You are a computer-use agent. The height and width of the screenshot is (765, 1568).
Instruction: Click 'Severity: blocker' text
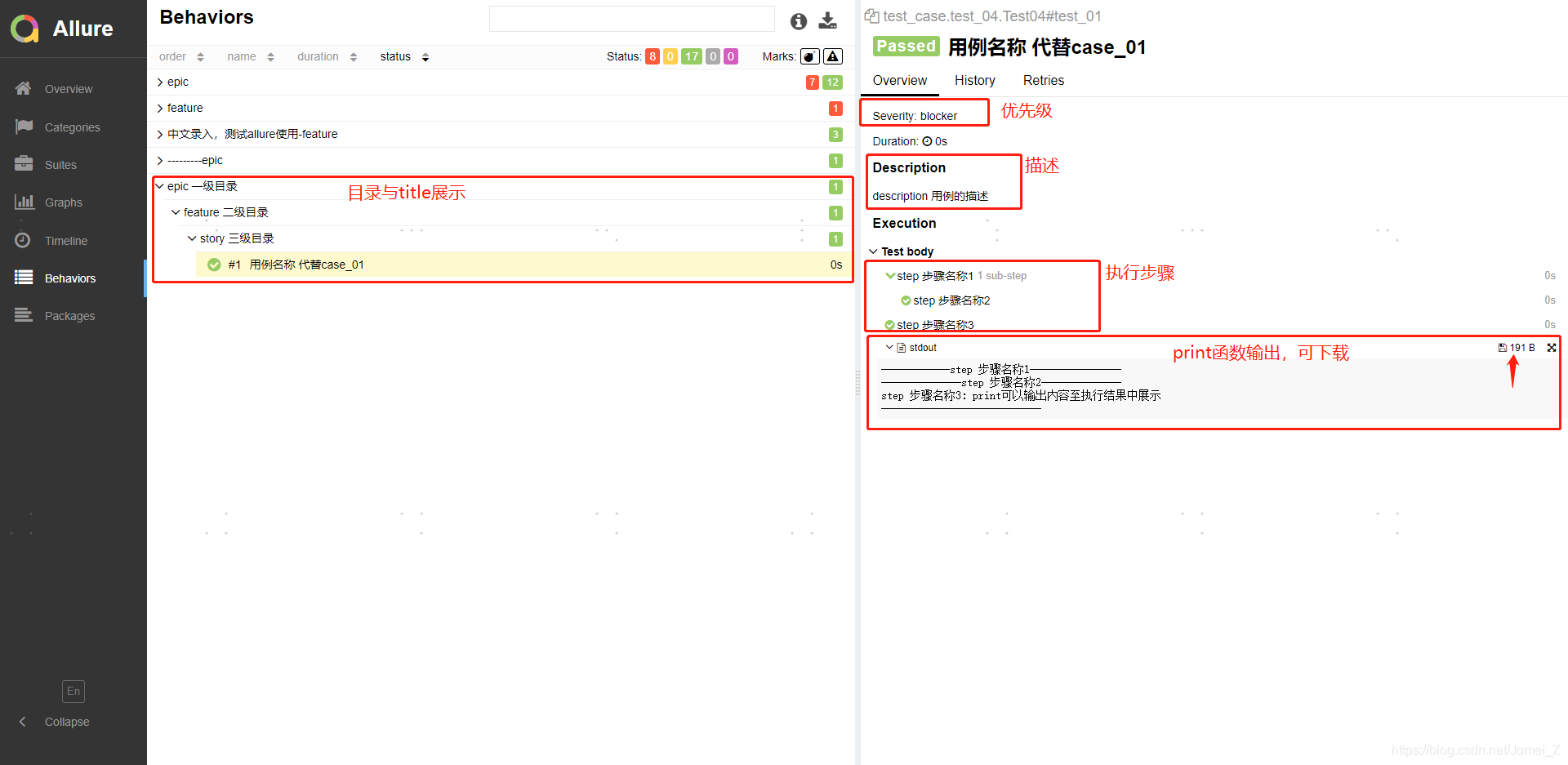[x=915, y=116]
